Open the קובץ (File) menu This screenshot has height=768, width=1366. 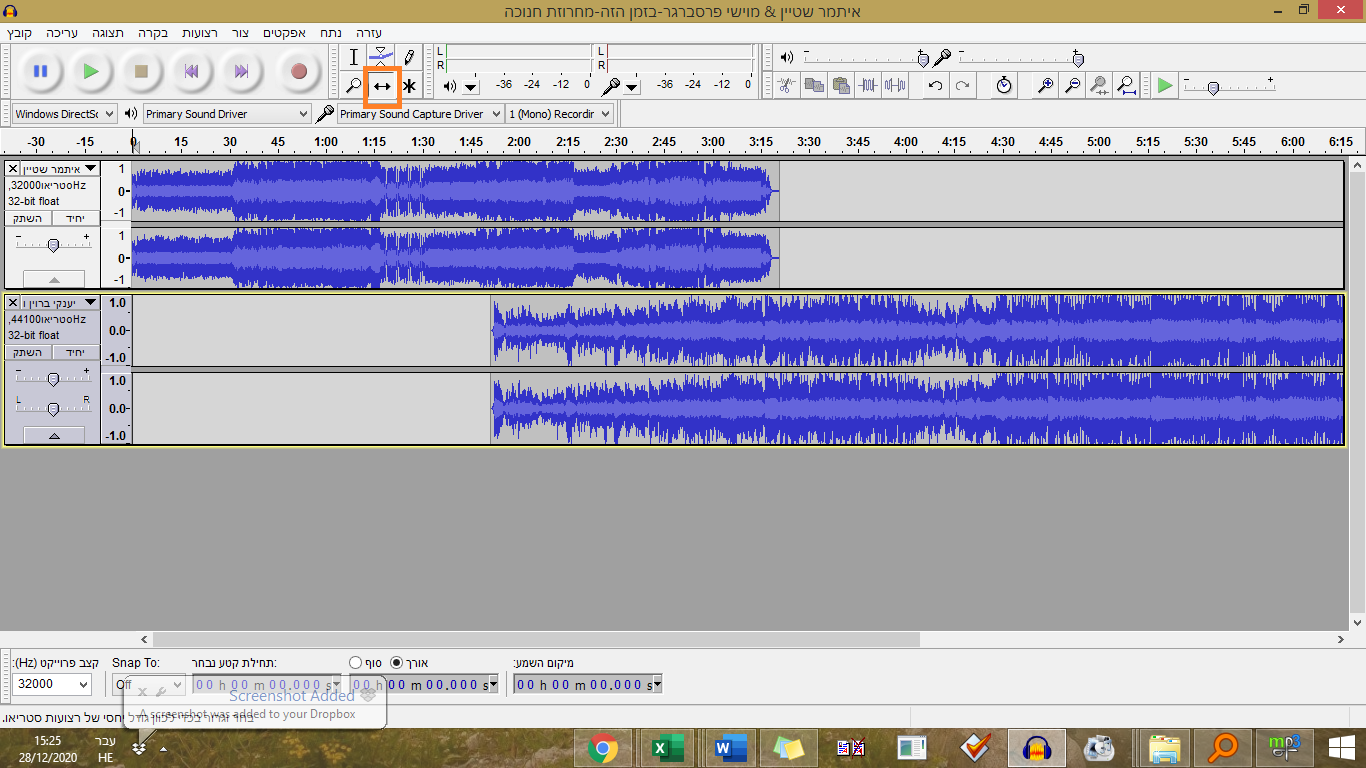coord(19,33)
